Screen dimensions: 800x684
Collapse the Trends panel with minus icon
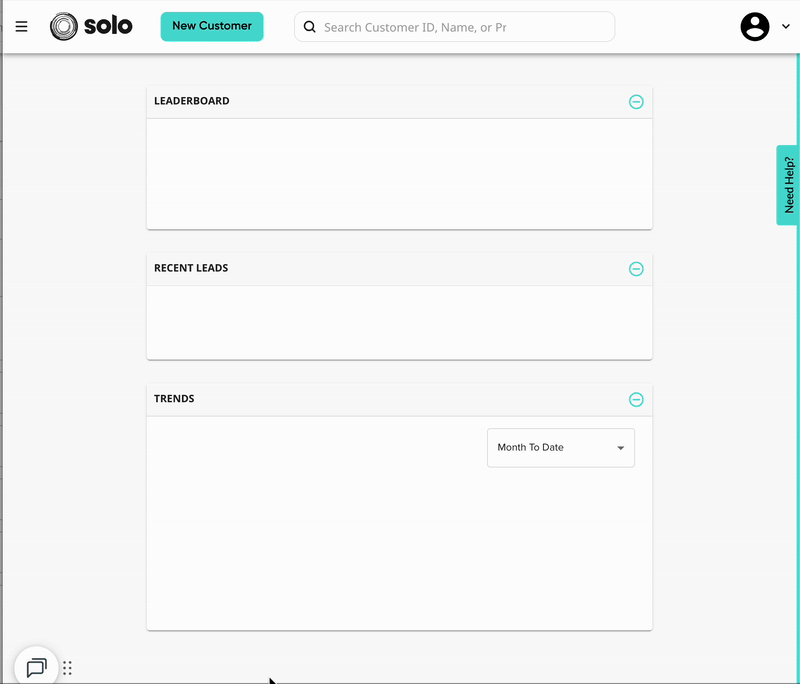pos(636,400)
